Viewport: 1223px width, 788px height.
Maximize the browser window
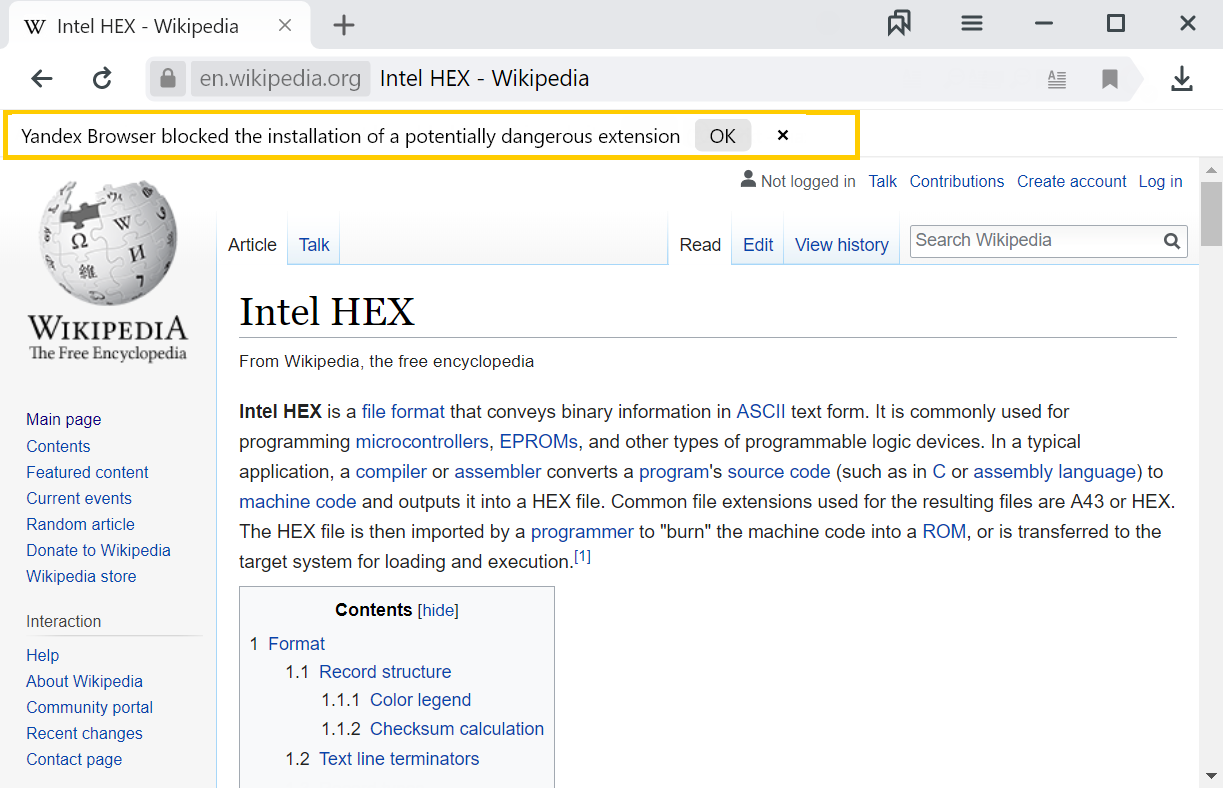[1116, 24]
